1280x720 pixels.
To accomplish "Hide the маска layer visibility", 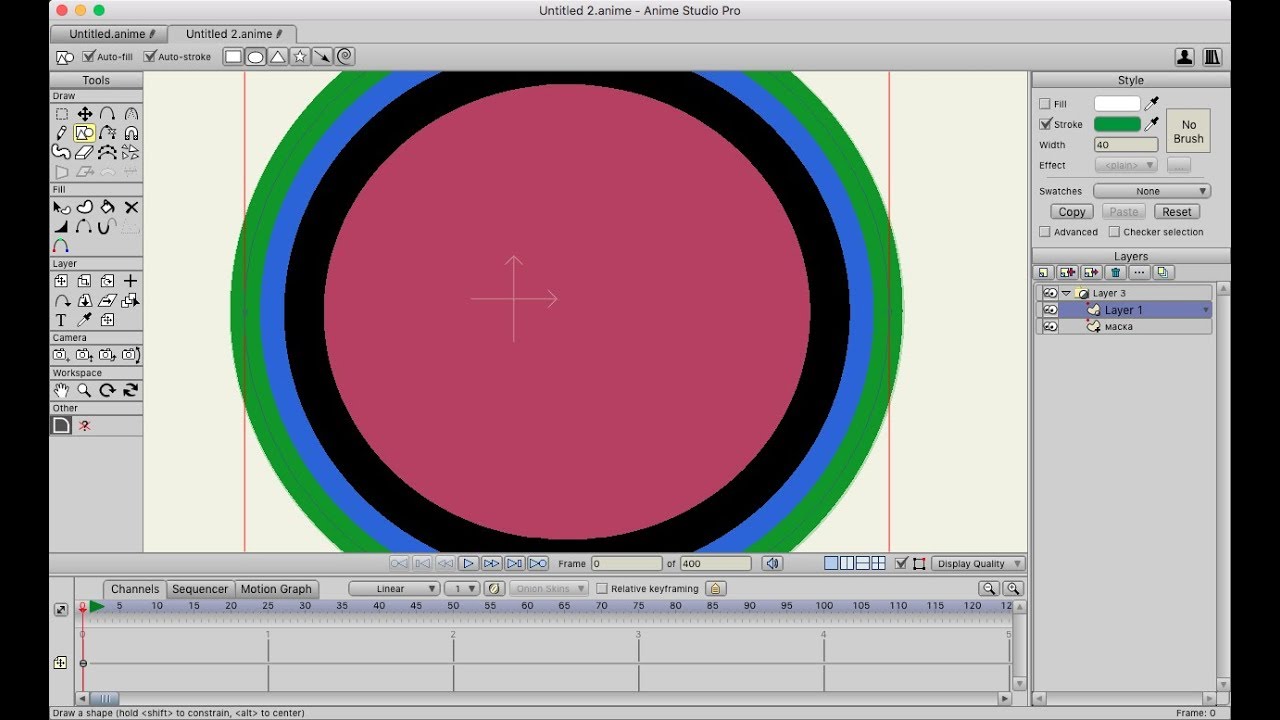I will point(1050,327).
